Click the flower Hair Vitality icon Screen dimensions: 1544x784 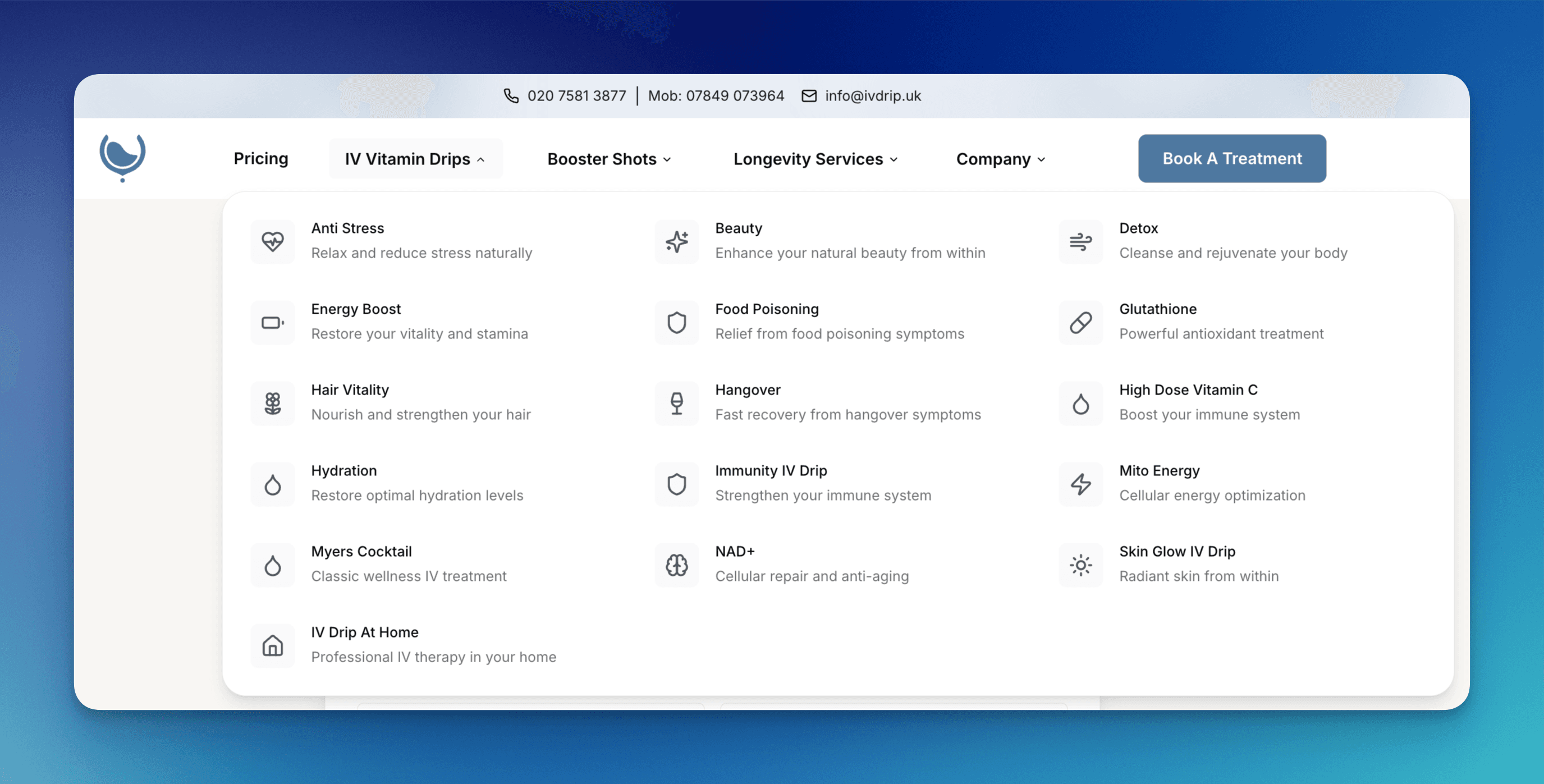(273, 404)
